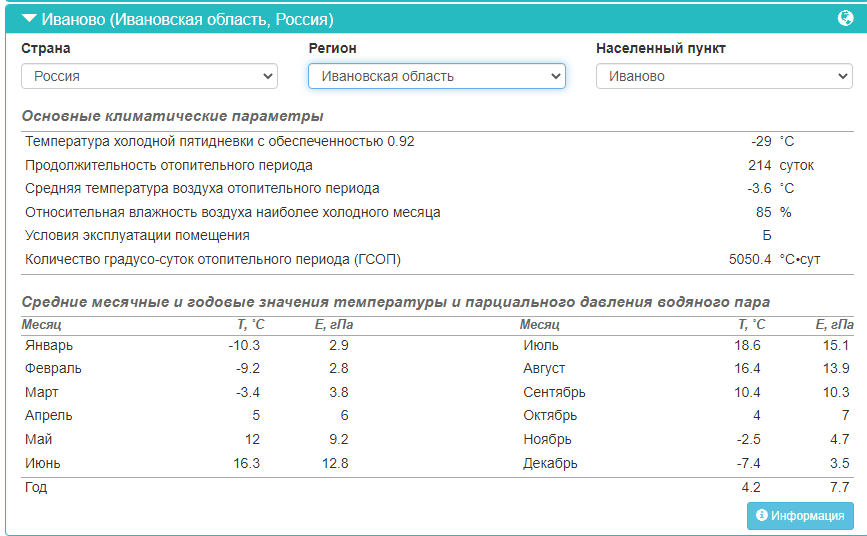Click January temperature -10.3
The height and width of the screenshot is (536, 867).
click(244, 345)
